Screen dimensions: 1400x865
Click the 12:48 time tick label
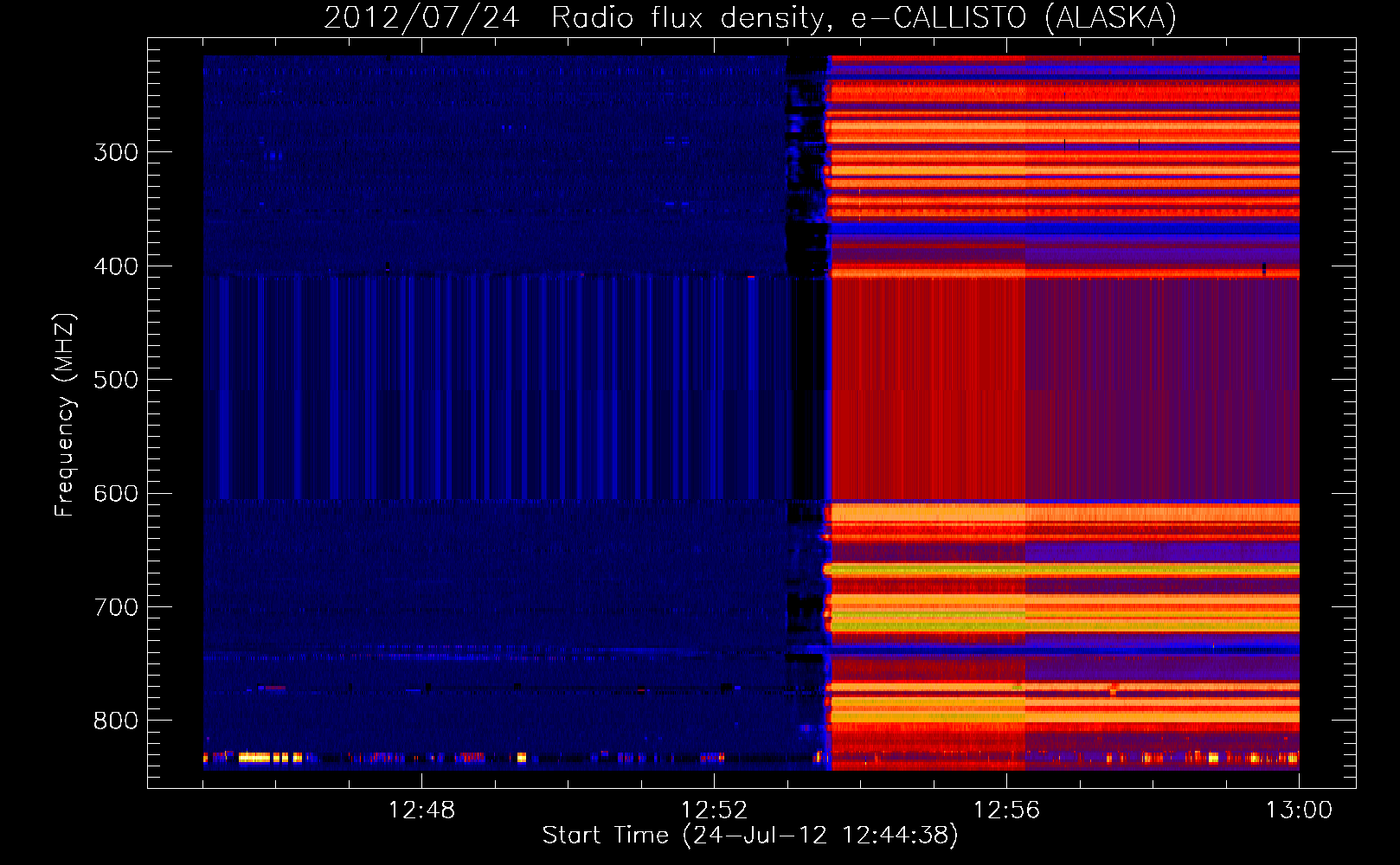tap(421, 811)
